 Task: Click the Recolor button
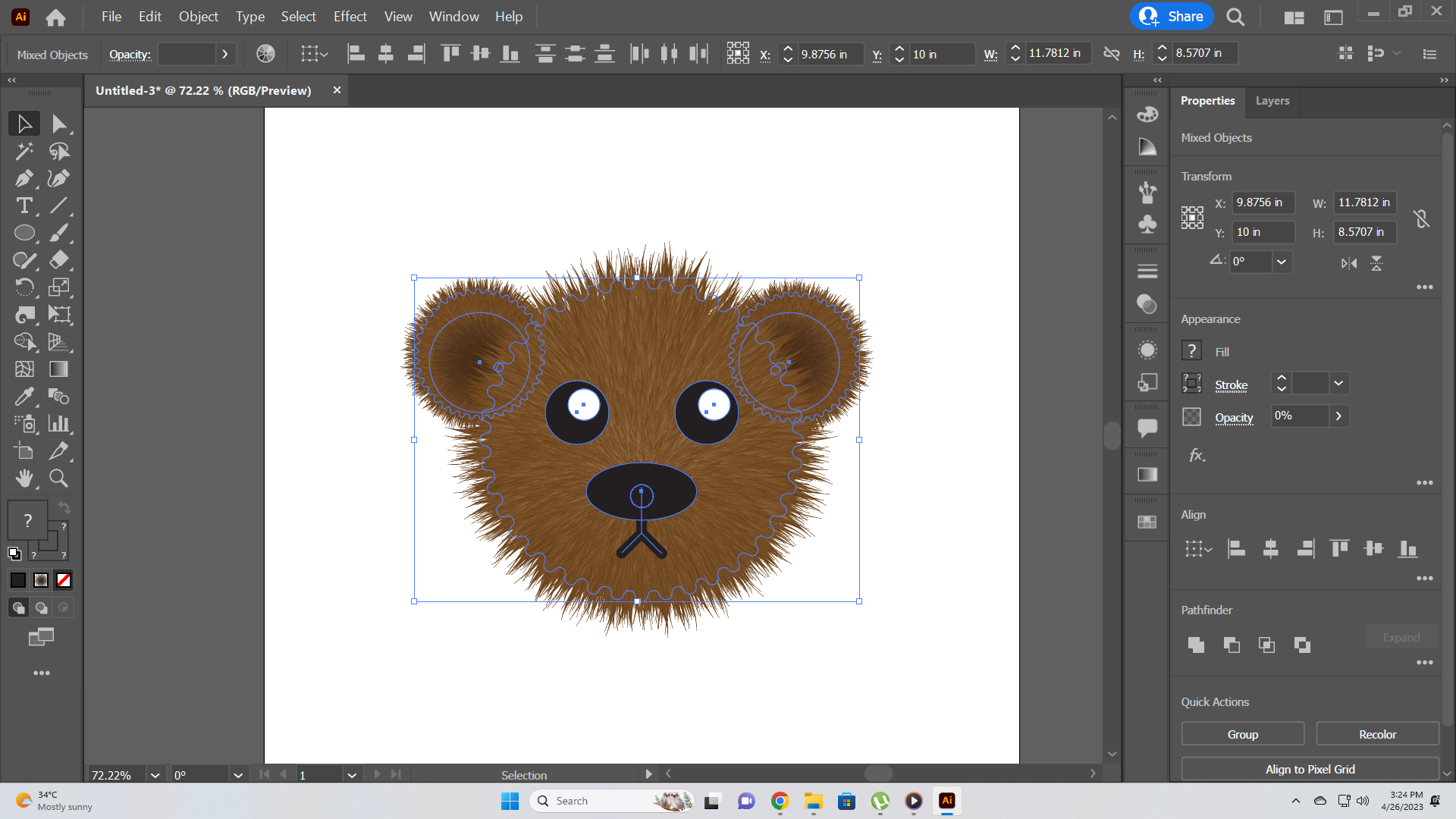click(1377, 734)
